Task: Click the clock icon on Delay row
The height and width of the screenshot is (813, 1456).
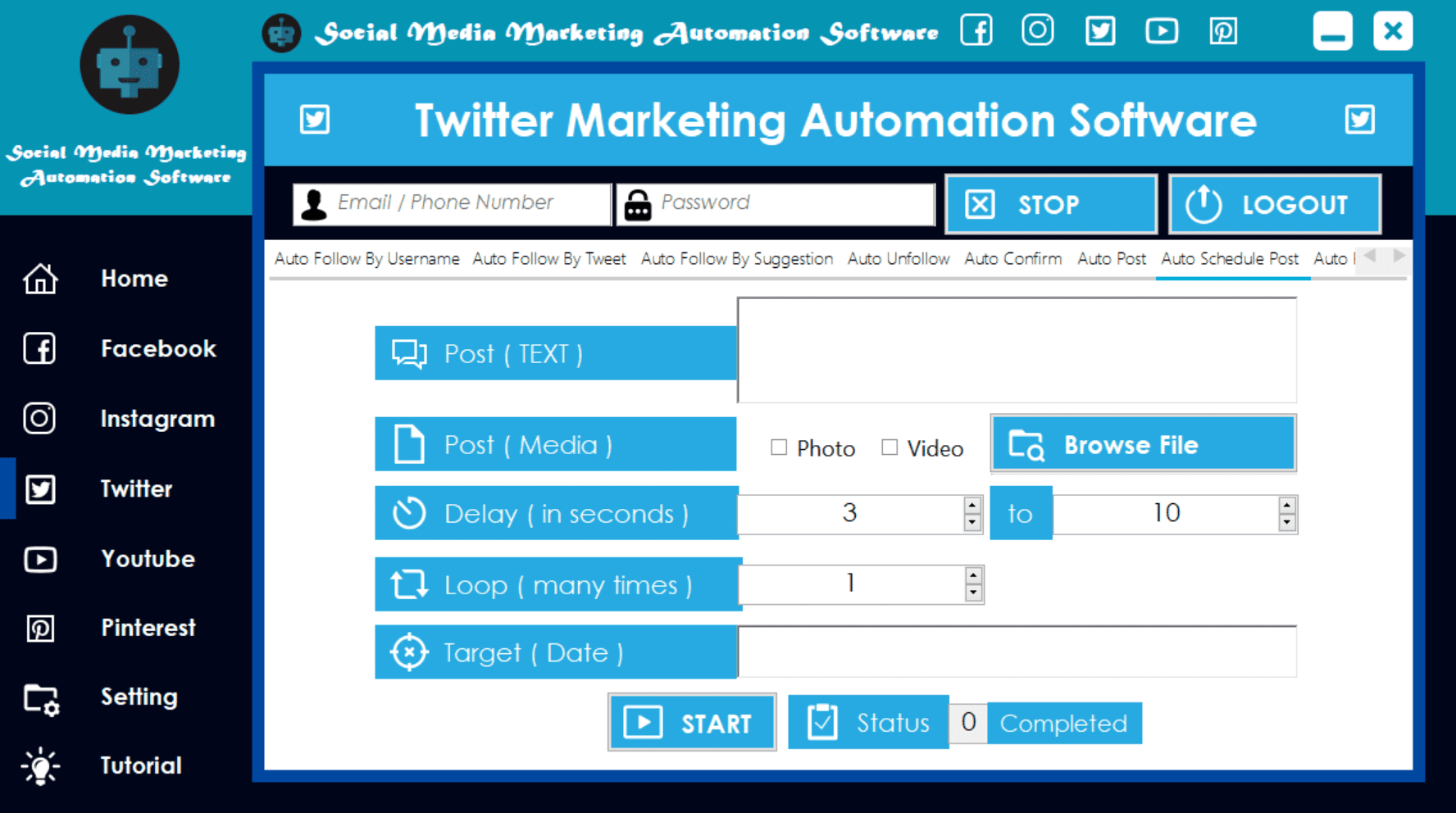Action: click(x=409, y=514)
